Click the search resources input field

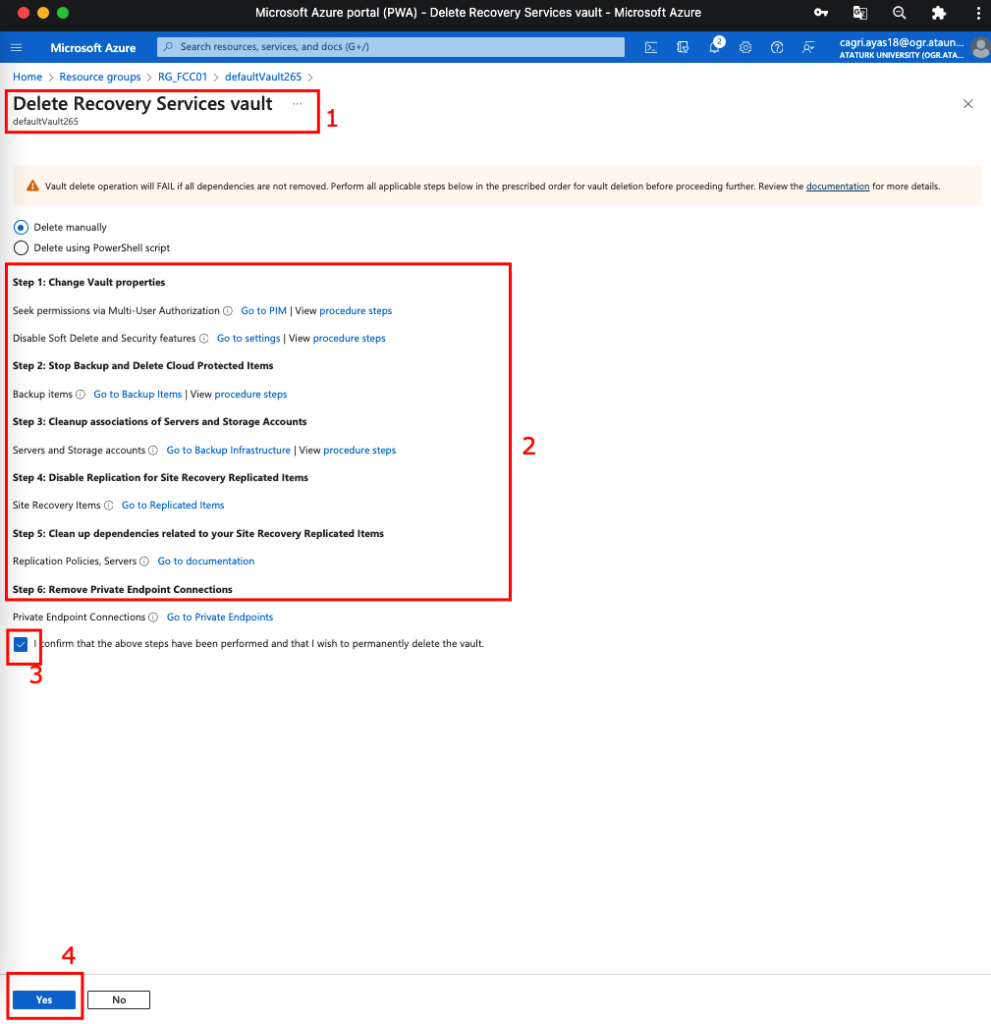(390, 47)
